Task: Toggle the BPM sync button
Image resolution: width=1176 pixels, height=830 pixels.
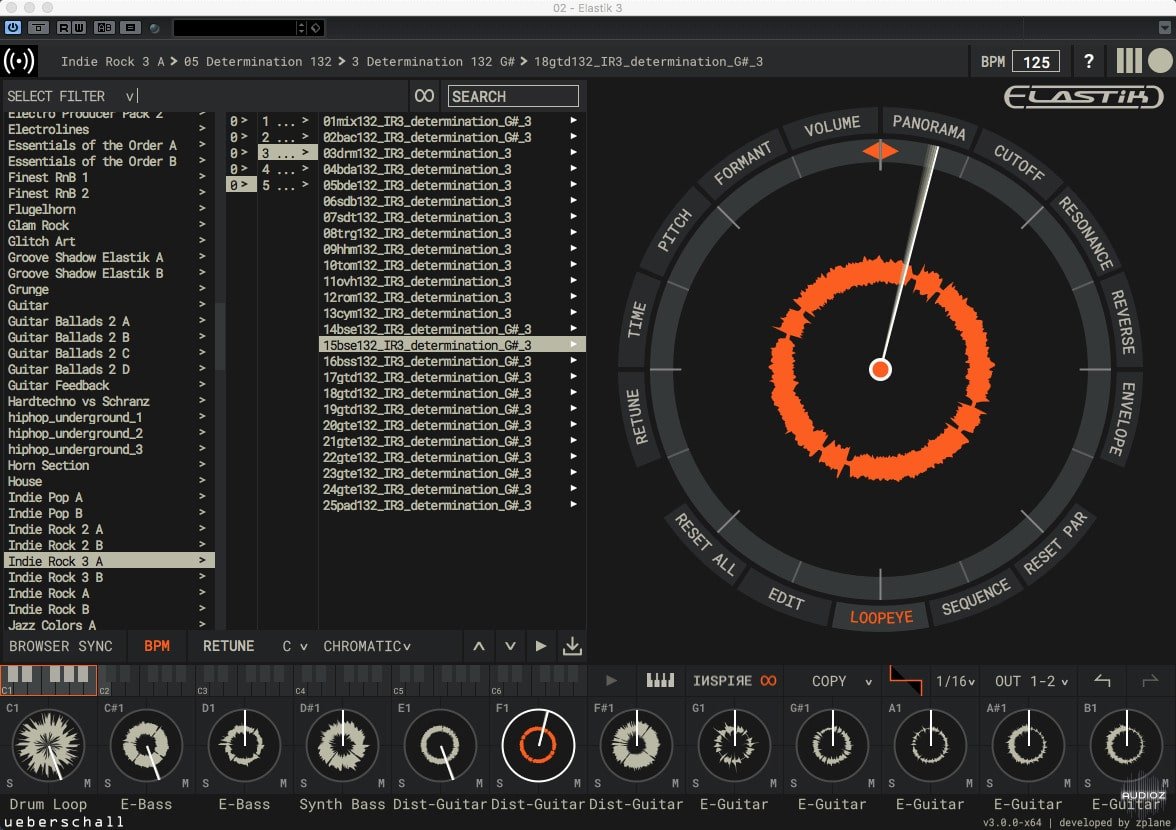Action: (157, 646)
